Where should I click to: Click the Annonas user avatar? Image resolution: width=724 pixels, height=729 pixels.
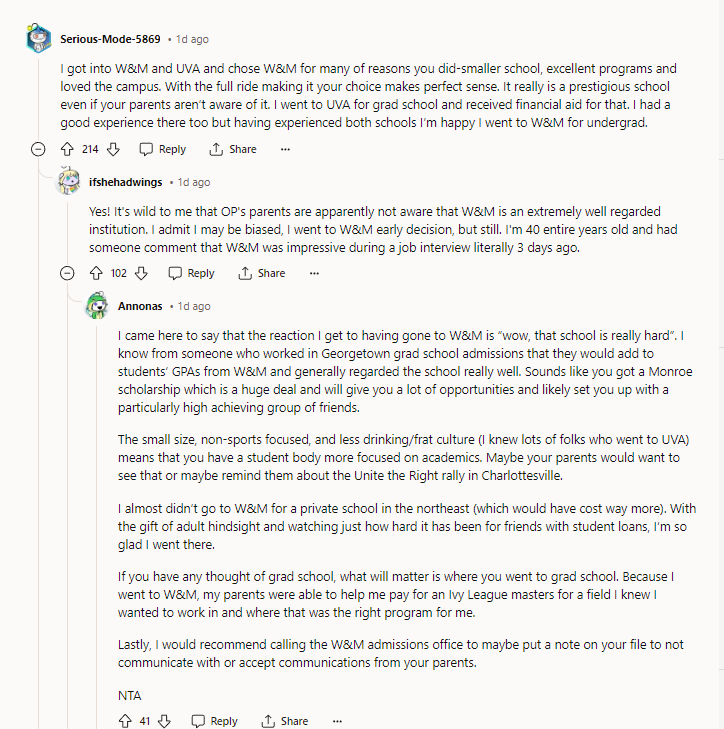pyautogui.click(x=97, y=306)
